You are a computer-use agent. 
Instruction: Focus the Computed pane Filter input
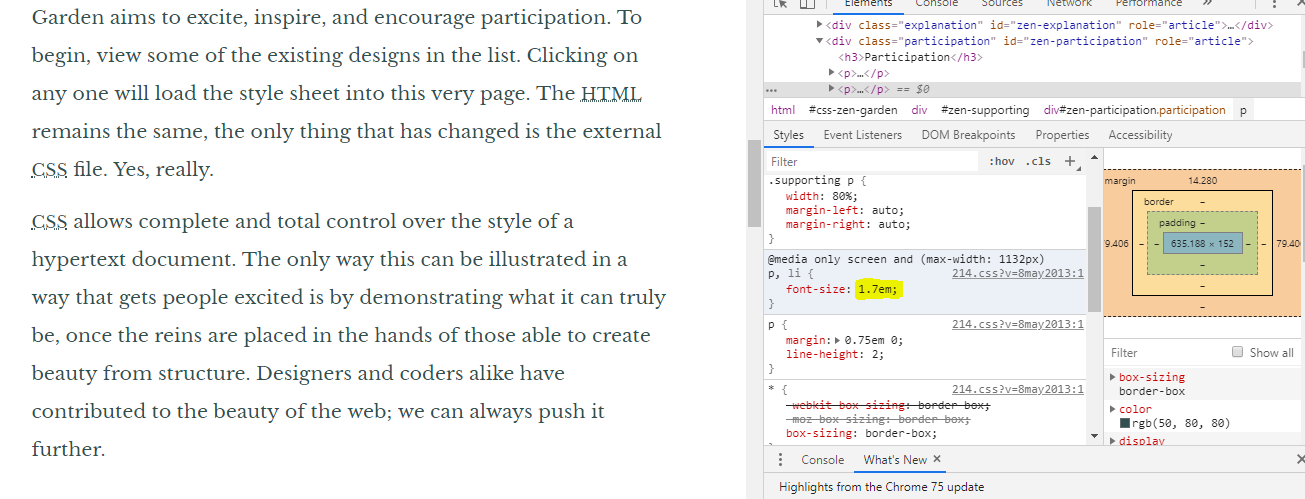(1165, 352)
